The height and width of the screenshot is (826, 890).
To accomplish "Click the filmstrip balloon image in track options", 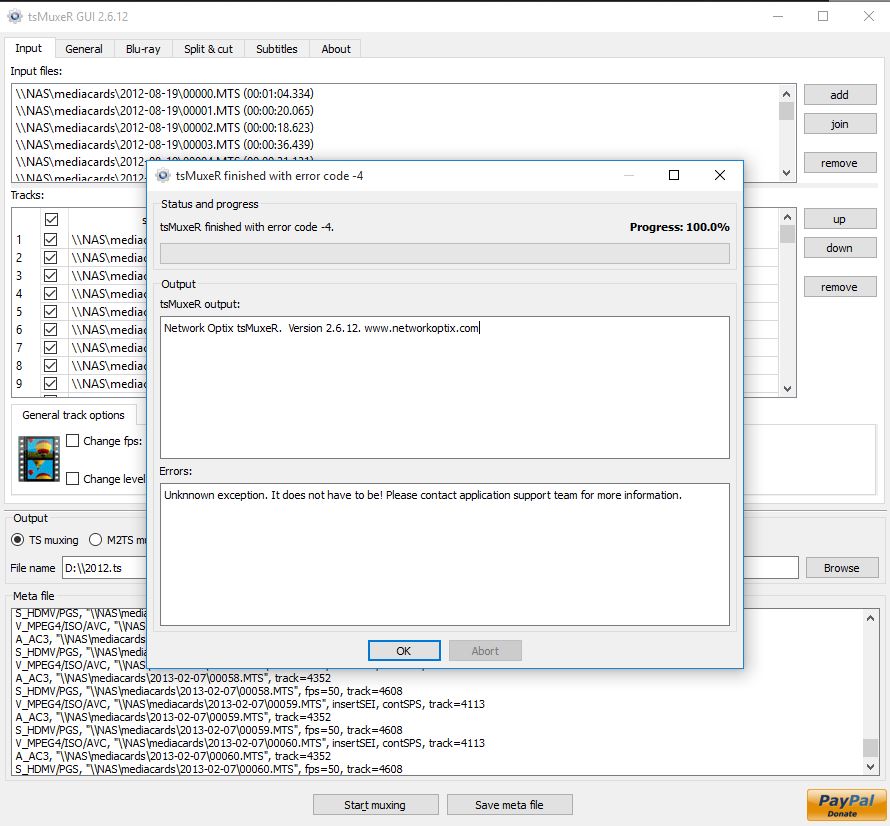I will pyautogui.click(x=39, y=459).
